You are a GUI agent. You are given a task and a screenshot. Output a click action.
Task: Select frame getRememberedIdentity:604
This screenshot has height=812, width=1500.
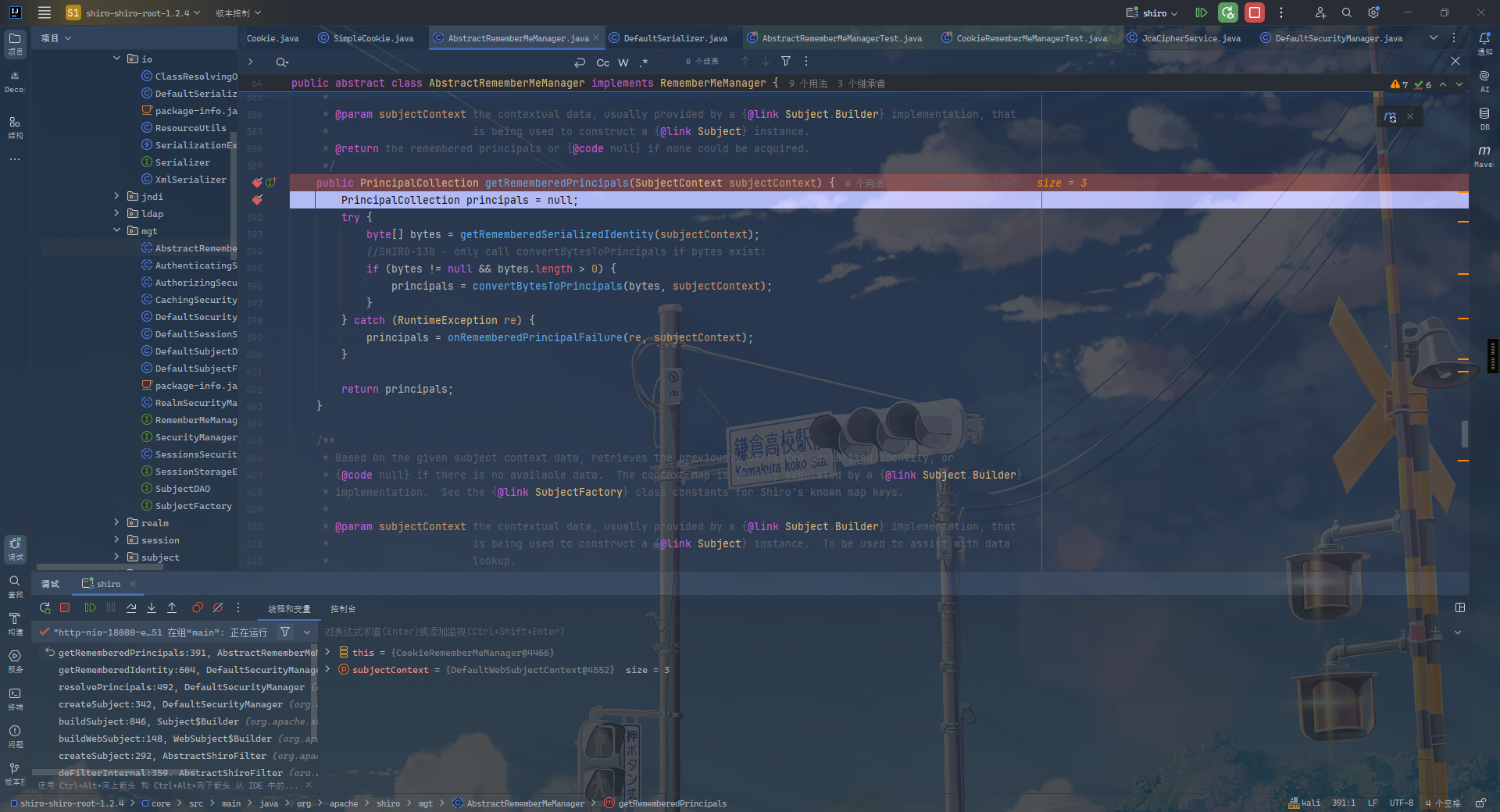(x=187, y=670)
